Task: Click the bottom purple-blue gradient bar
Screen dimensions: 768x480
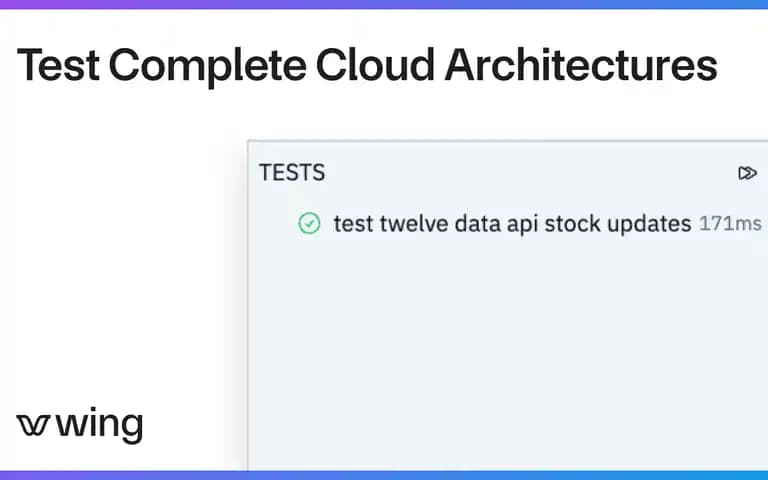Action: [x=384, y=475]
